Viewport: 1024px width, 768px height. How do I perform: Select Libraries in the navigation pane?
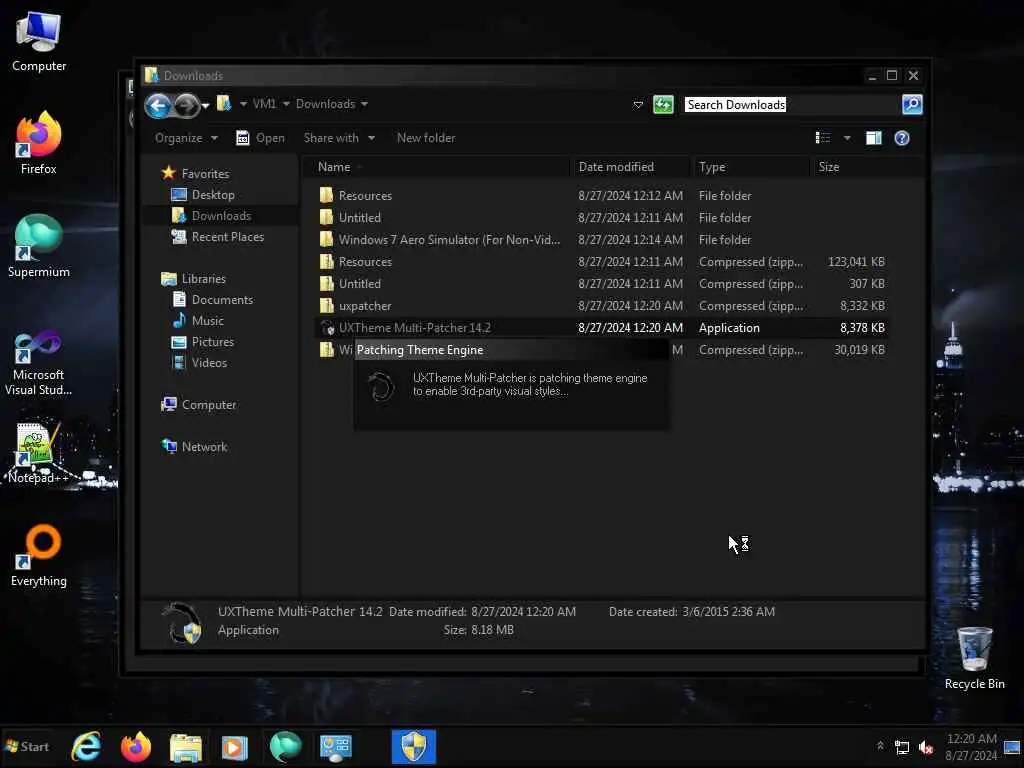coord(193,278)
